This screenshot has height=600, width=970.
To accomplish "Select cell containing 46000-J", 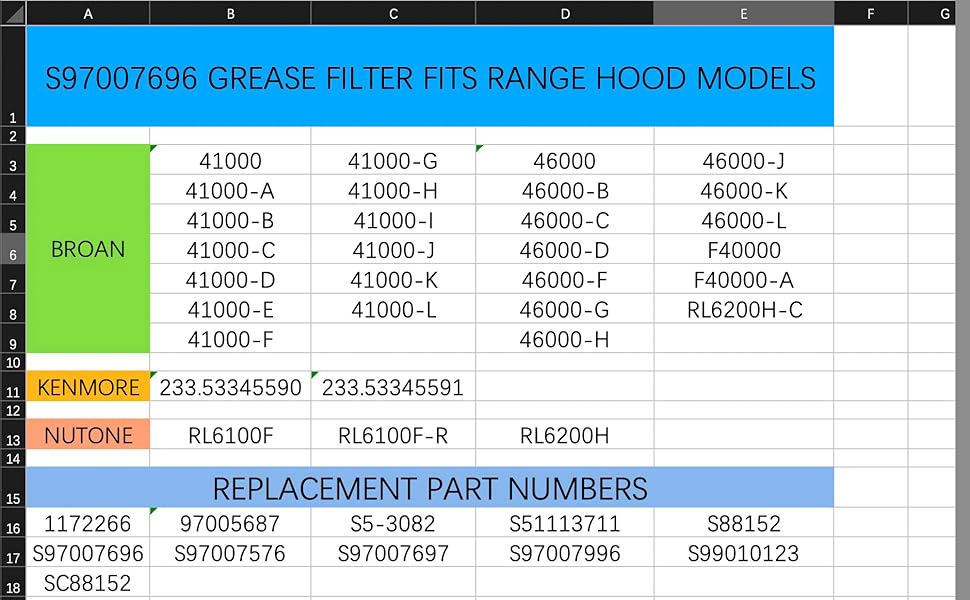I will (744, 160).
